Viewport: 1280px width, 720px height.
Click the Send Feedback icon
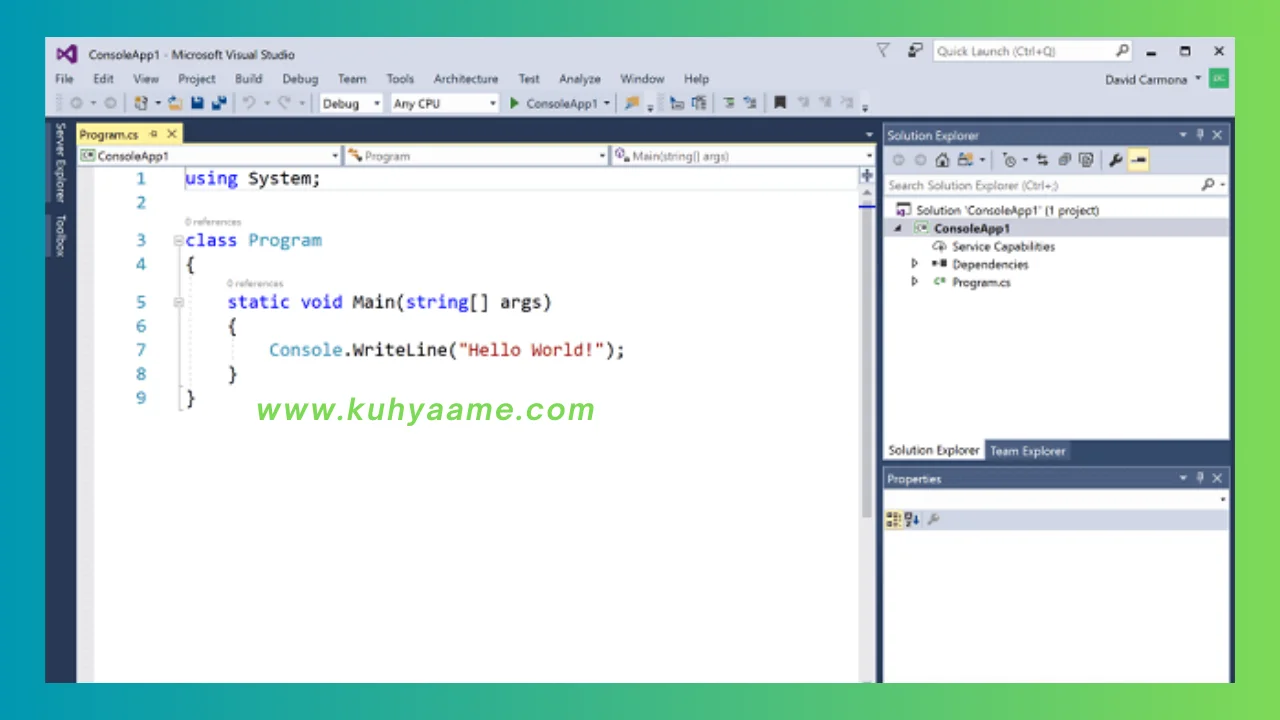click(x=915, y=51)
